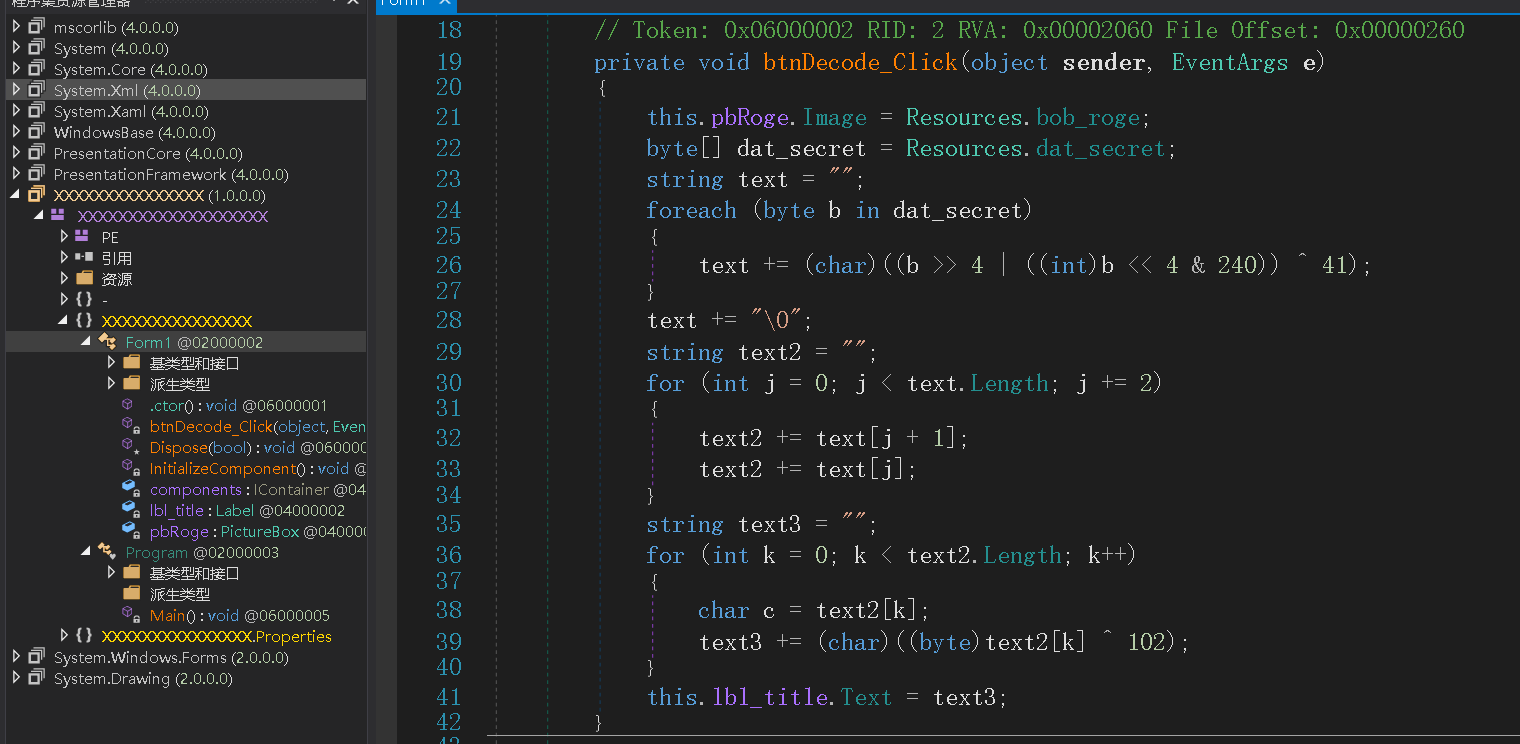Click the System.Drawing assembly icon
This screenshot has width=1520, height=744.
(x=37, y=678)
